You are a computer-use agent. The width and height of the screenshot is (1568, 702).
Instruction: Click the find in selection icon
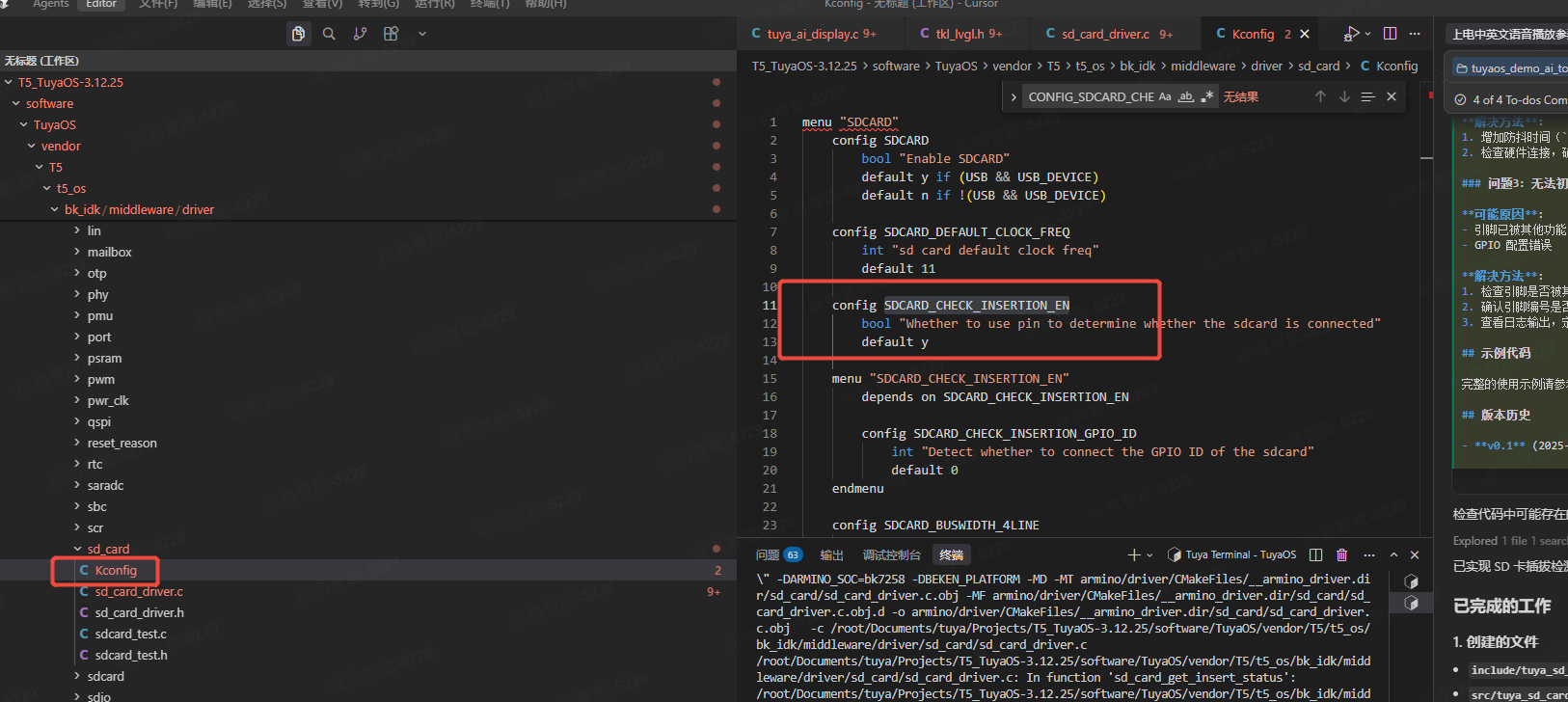[x=1367, y=96]
